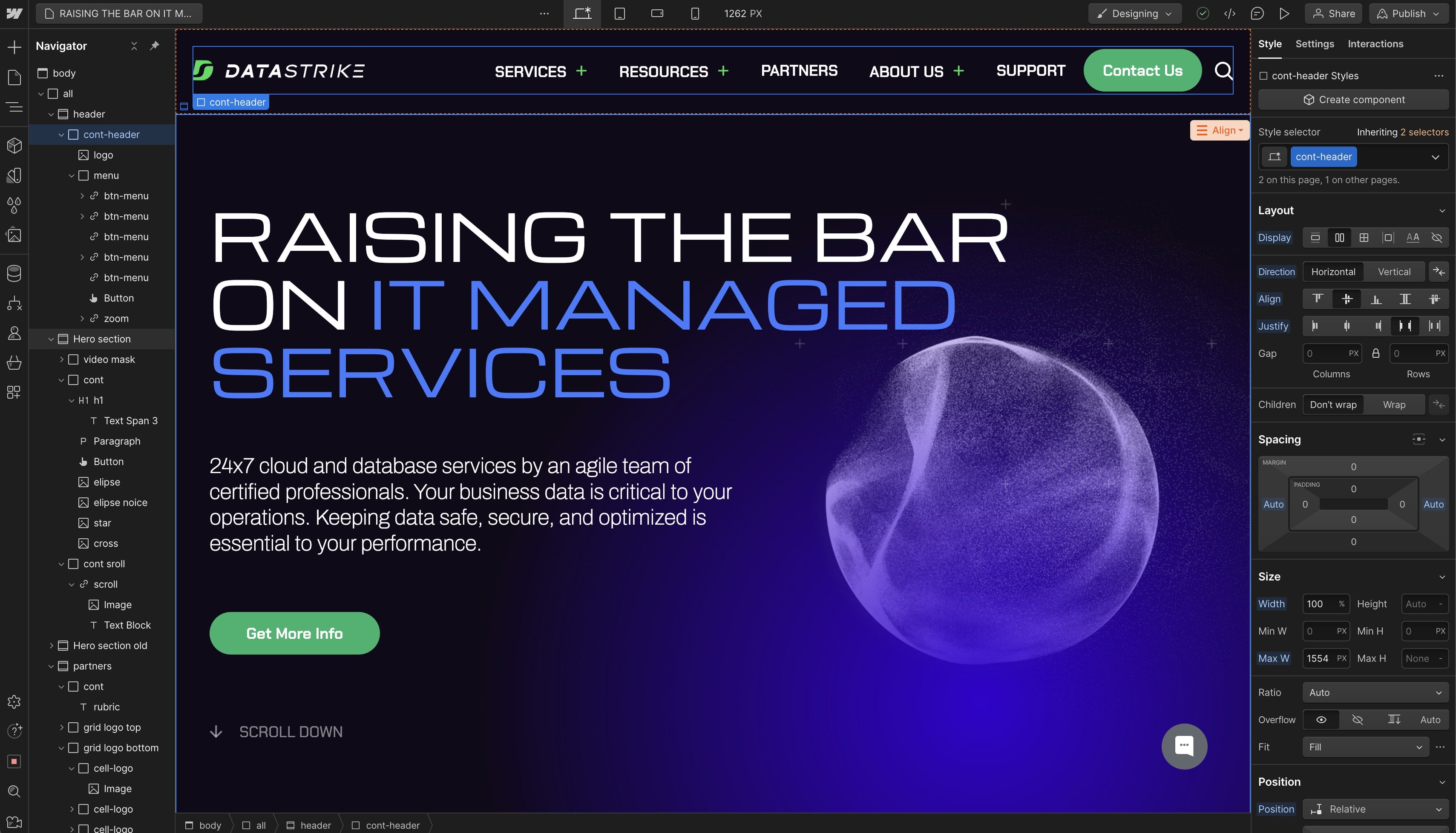Switch to mobile portrait breakpoint
This screenshot has height=833, width=1456.
click(x=694, y=13)
